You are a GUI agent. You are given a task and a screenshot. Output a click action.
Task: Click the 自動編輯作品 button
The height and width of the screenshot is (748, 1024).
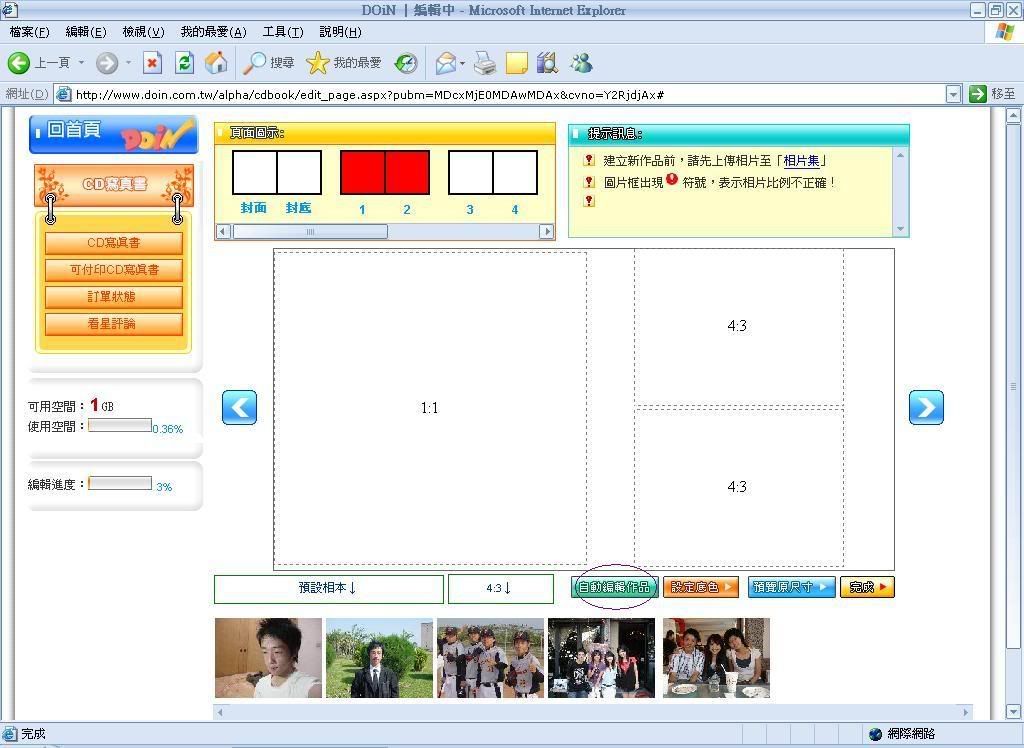coord(615,587)
